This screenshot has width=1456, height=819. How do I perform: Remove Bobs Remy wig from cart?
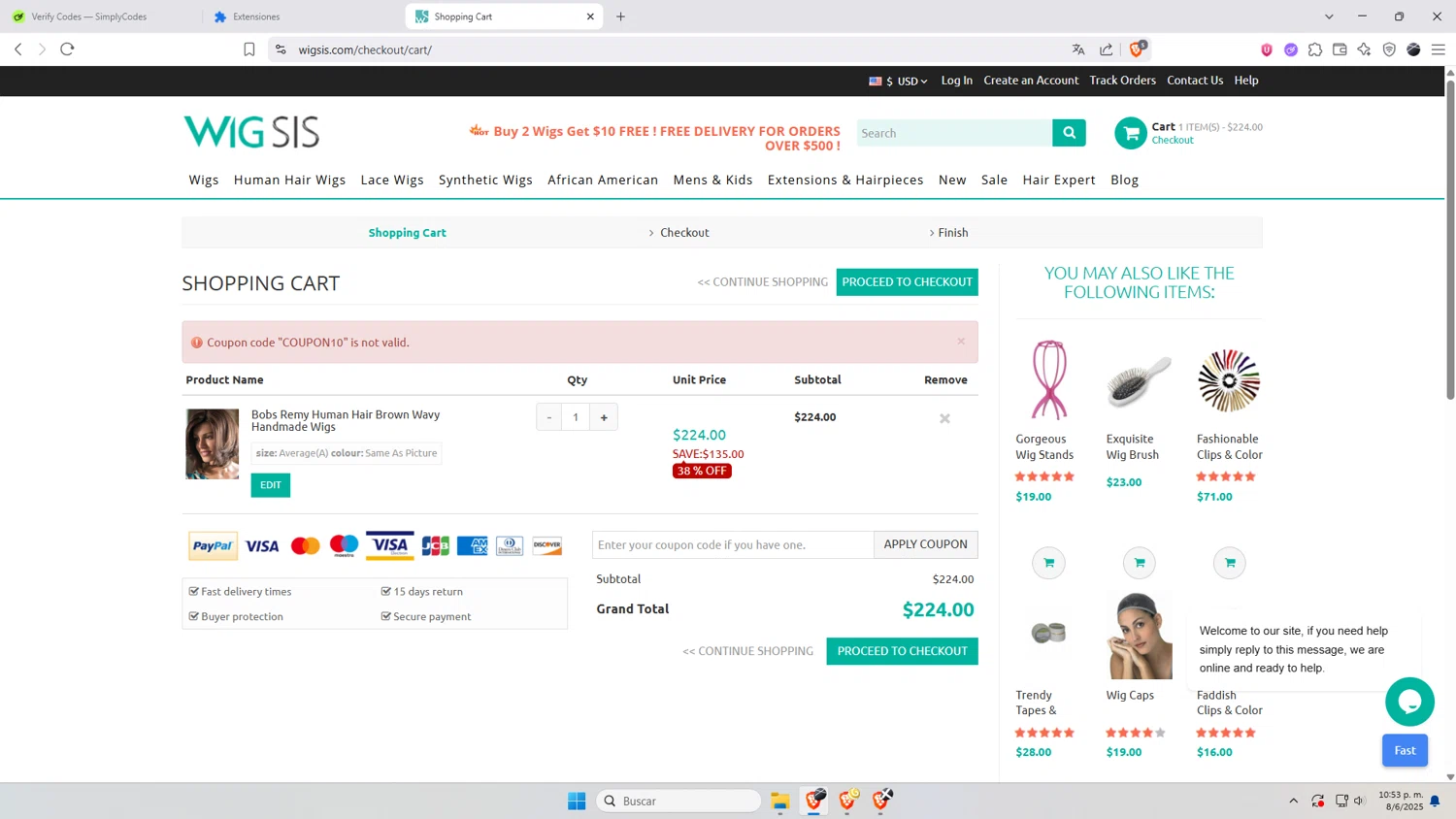(944, 418)
